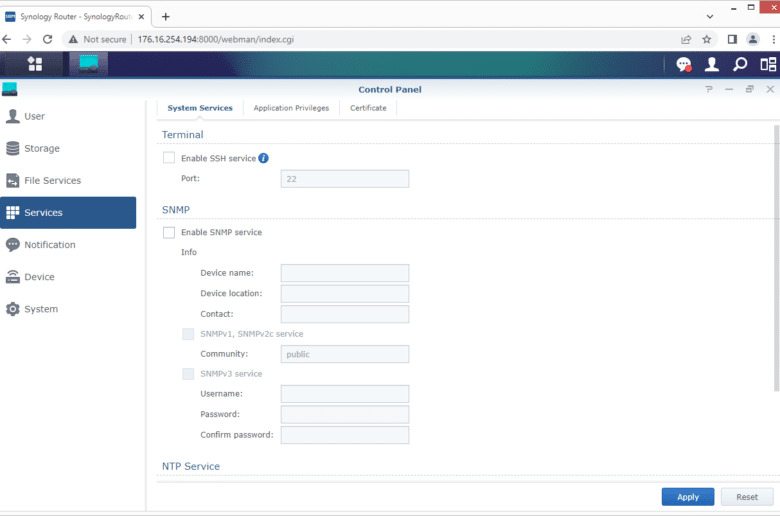
Task: Open File Services in sidebar
Action: pyautogui.click(x=68, y=181)
